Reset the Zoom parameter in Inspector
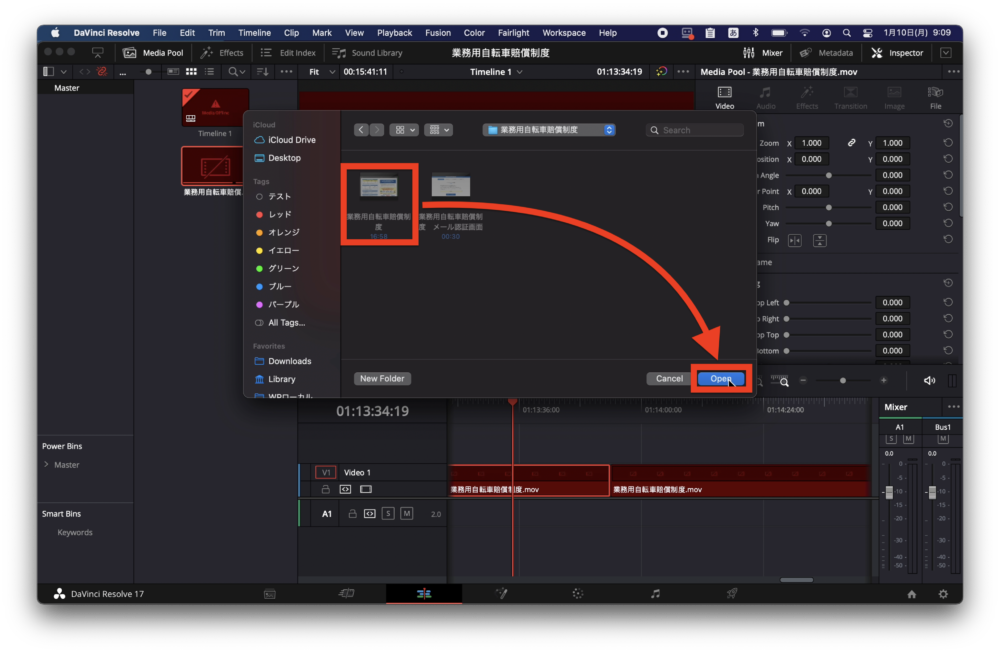Screen dimensions: 1000x653 coord(948,143)
